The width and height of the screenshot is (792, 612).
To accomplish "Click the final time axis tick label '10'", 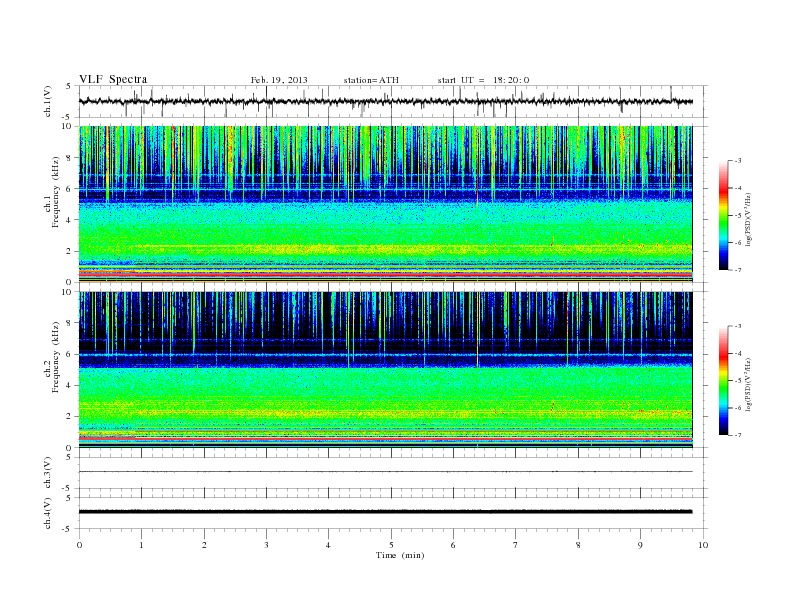I will 703,545.
